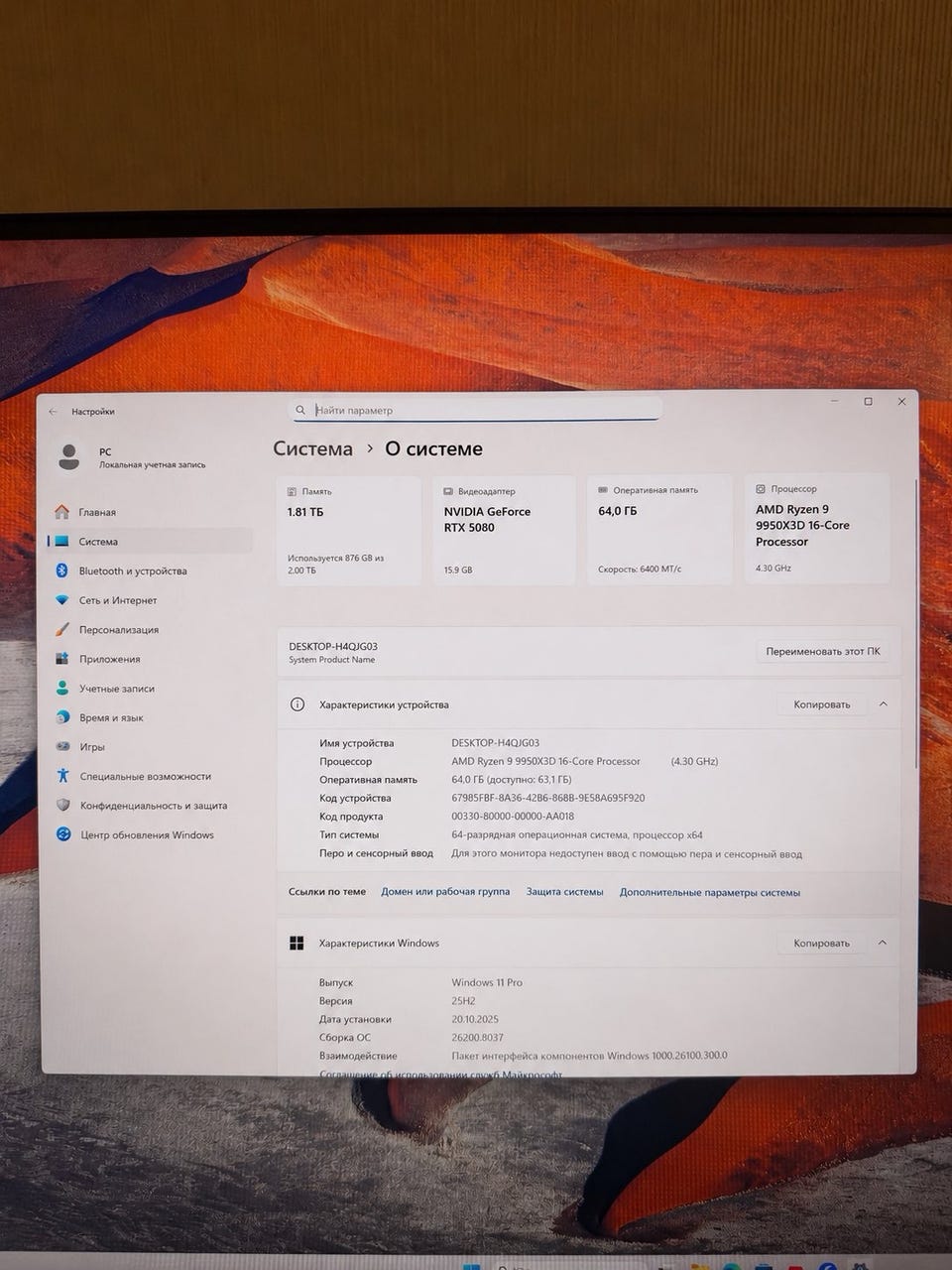The height and width of the screenshot is (1270, 952).
Task: Click Система in the breadcrumb
Action: point(312,448)
